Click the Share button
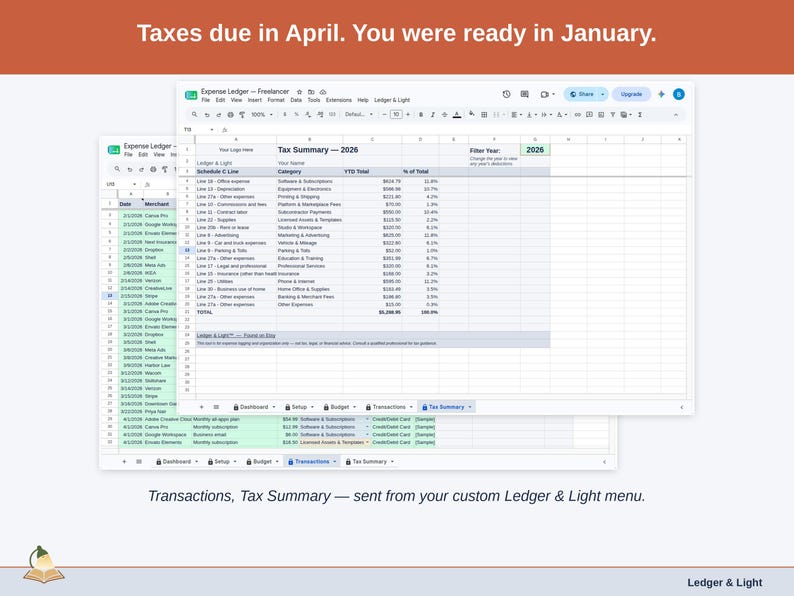The image size is (794, 596). click(x=581, y=94)
